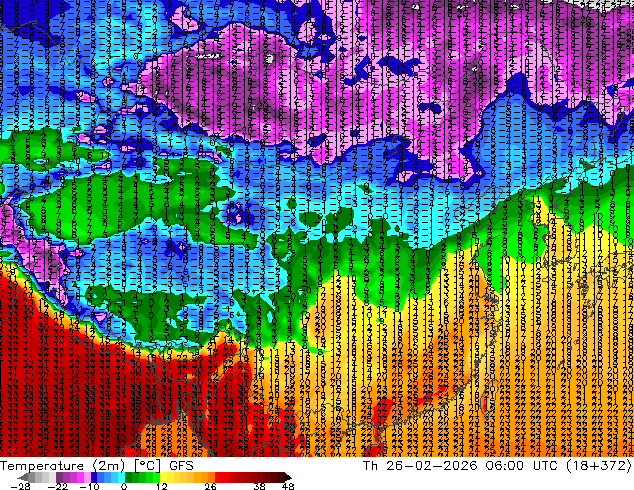Click the 'Temperature (2m) [°C] GFS' title

pos(97,465)
